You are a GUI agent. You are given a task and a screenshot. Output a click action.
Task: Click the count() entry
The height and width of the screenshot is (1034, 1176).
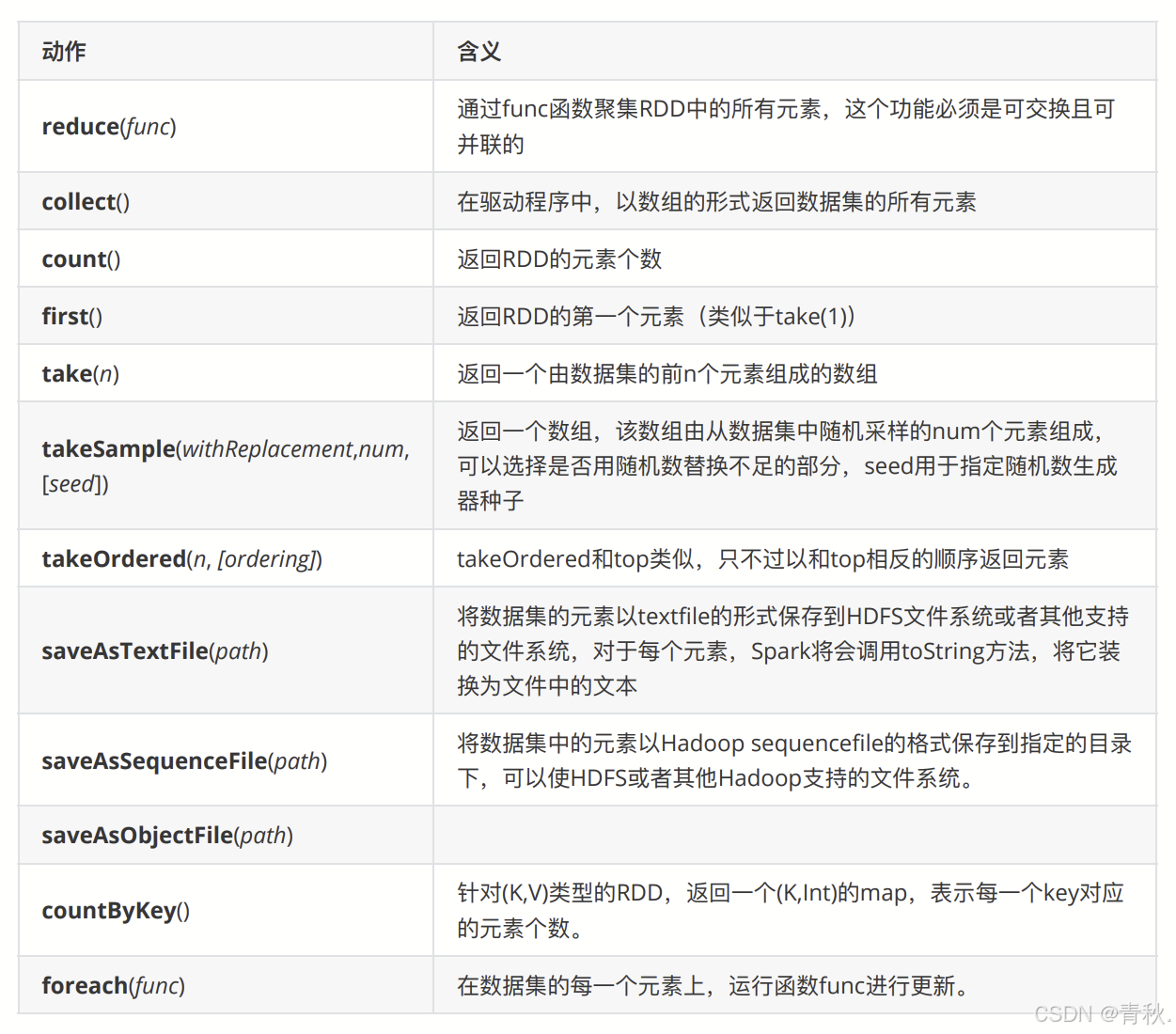point(81,259)
